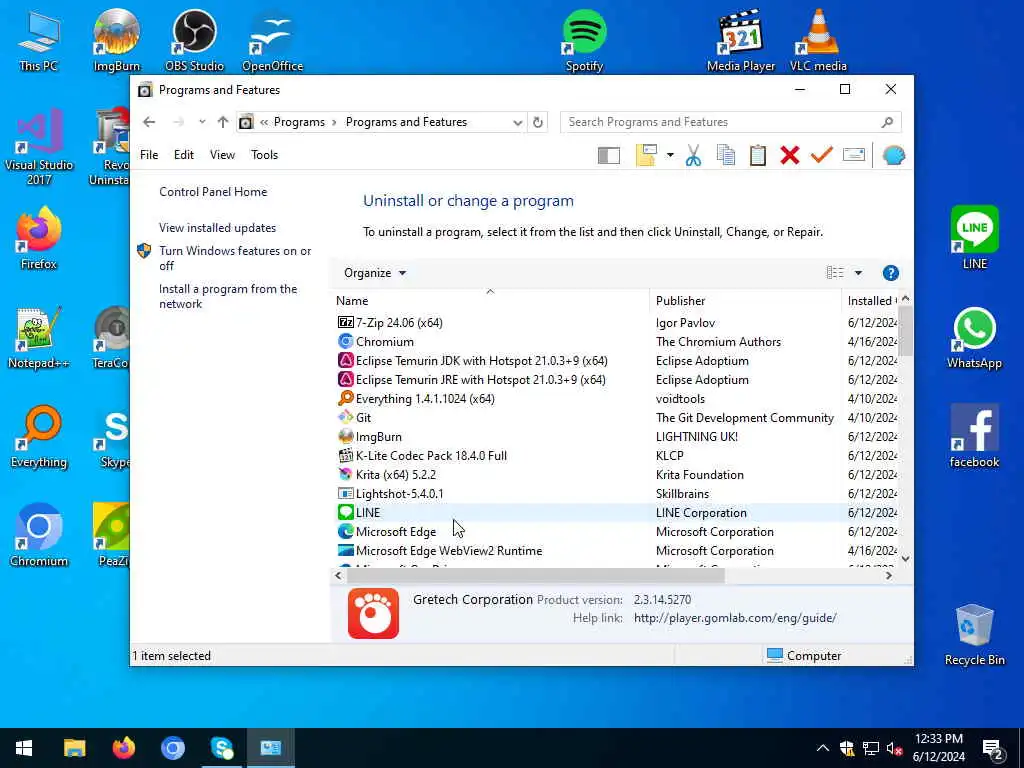The height and width of the screenshot is (768, 1024).
Task: Click the Recycle Bin desktop icon
Action: [x=974, y=635]
